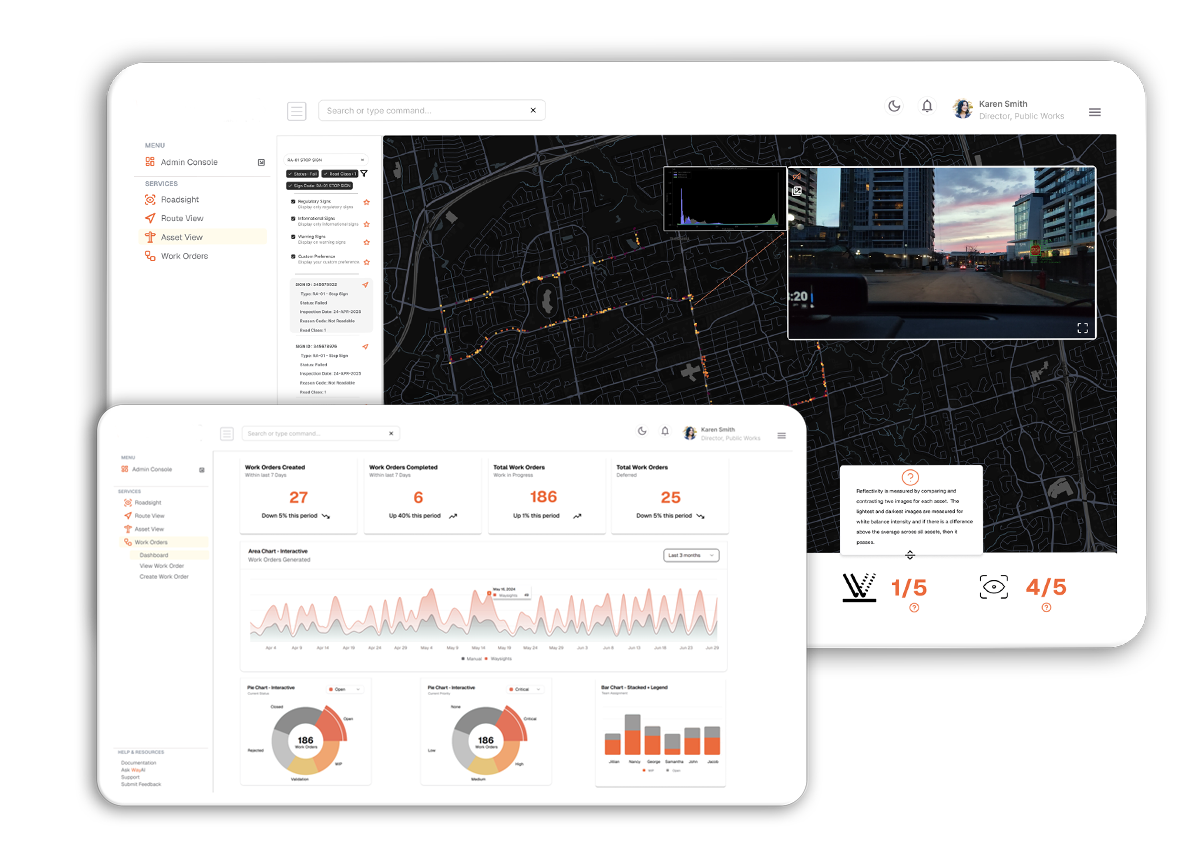
Task: Click the reflectivity tooltip question icon
Action: coord(910,477)
